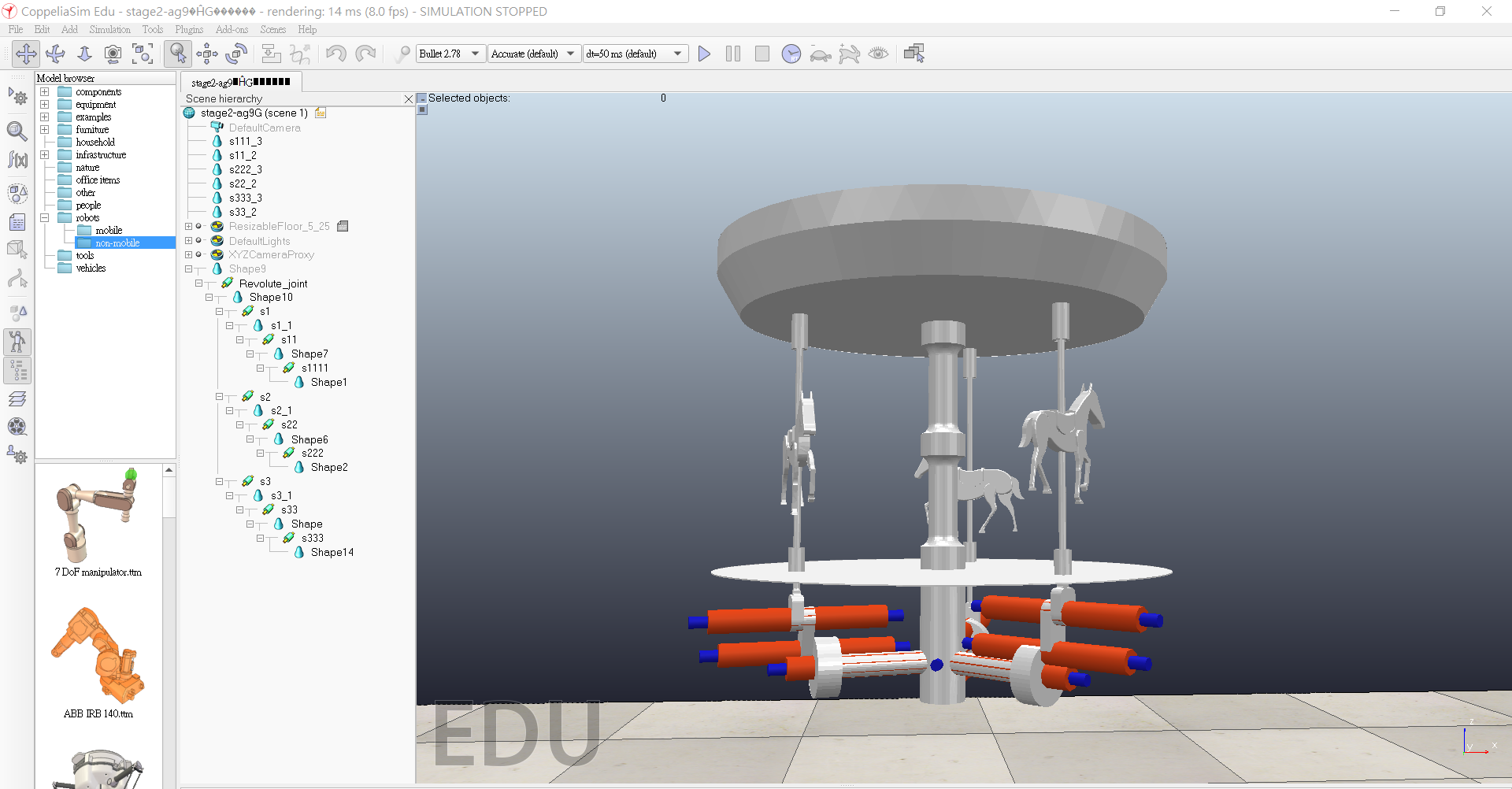This screenshot has width=1512, height=789.
Task: Open the File menu
Action: point(16,29)
